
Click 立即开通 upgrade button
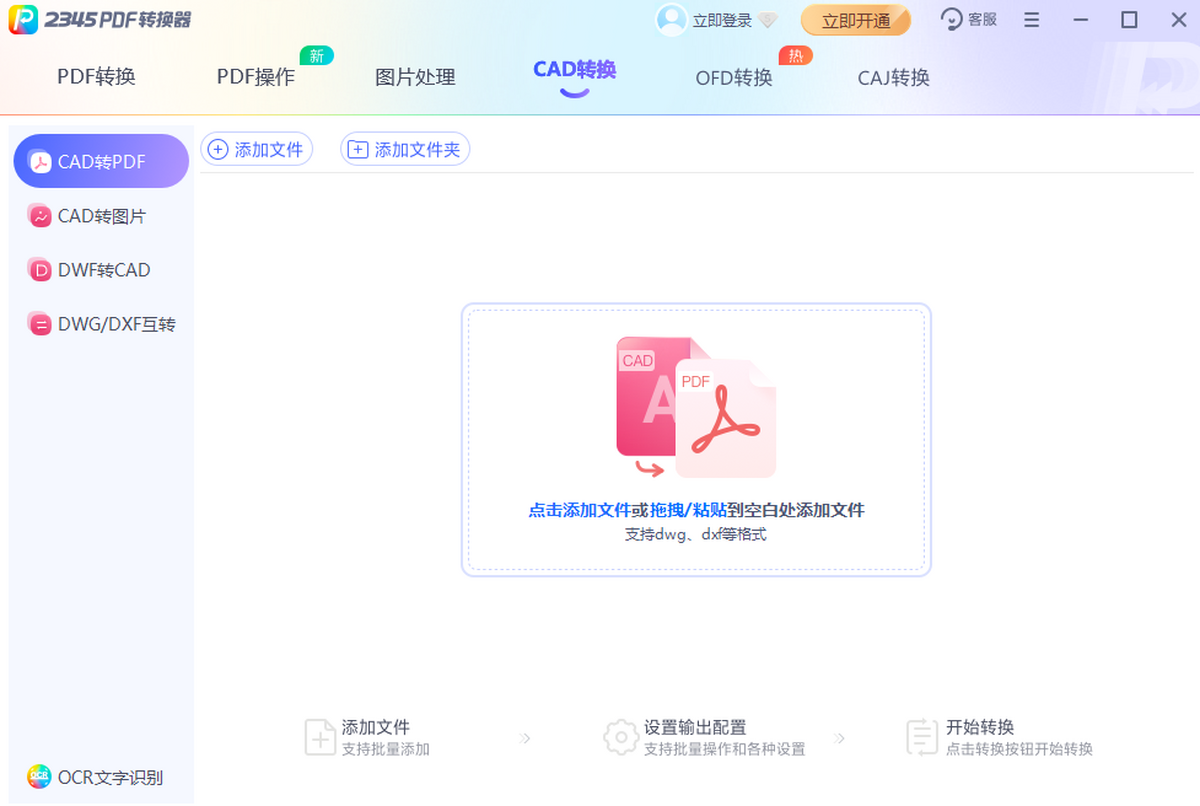[856, 21]
